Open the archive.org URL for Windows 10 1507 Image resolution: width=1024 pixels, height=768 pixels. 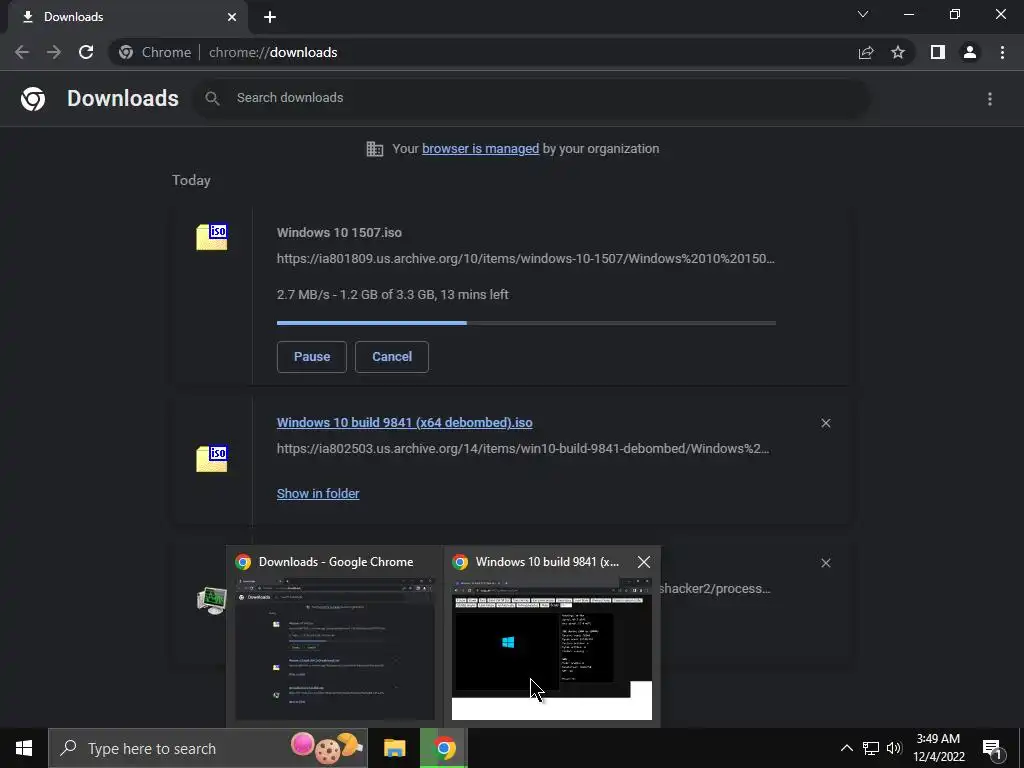[x=526, y=259]
